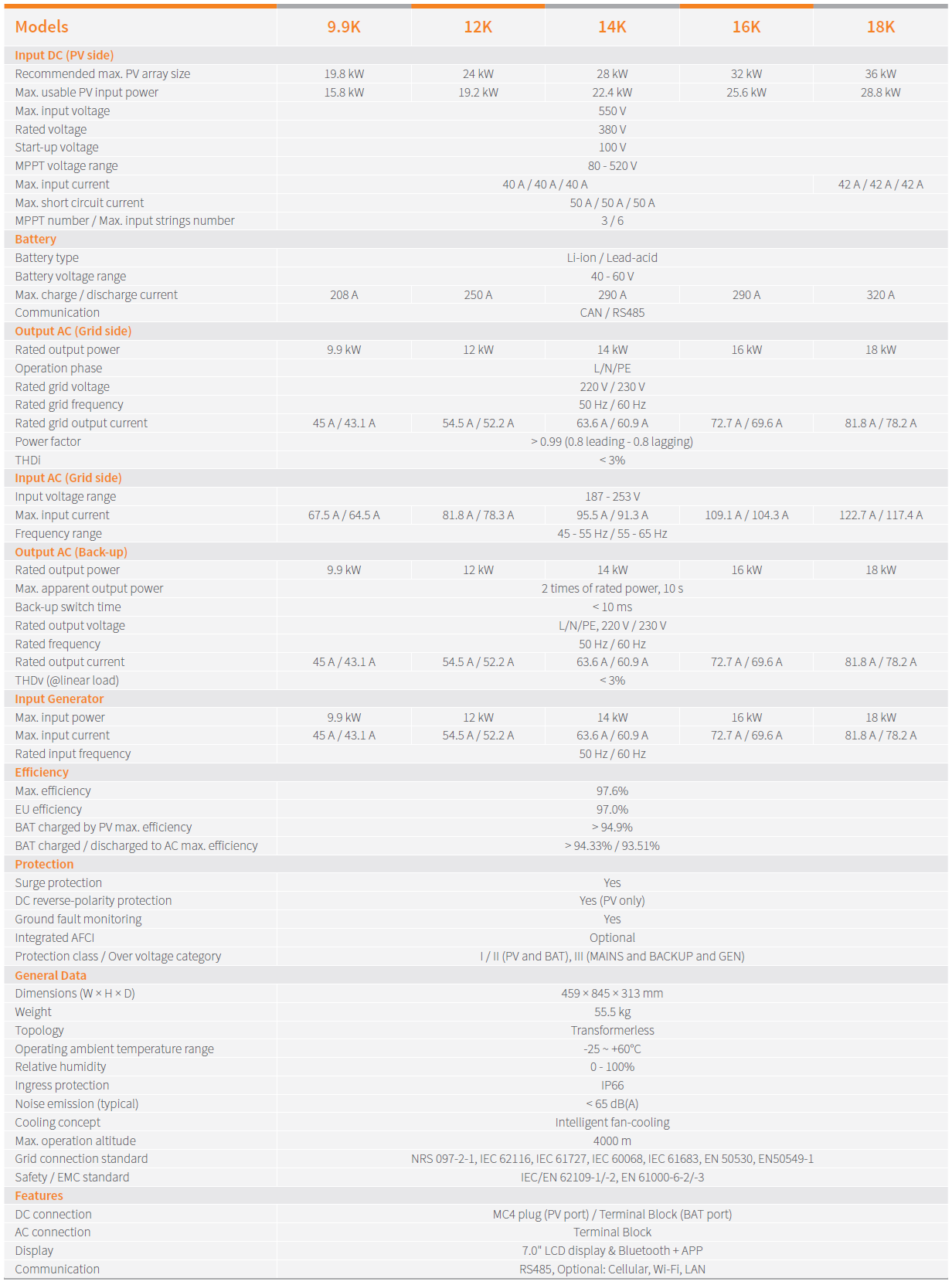The width and height of the screenshot is (952, 1285).
Task: Click the Back-up switch time row label
Action: click(68, 607)
